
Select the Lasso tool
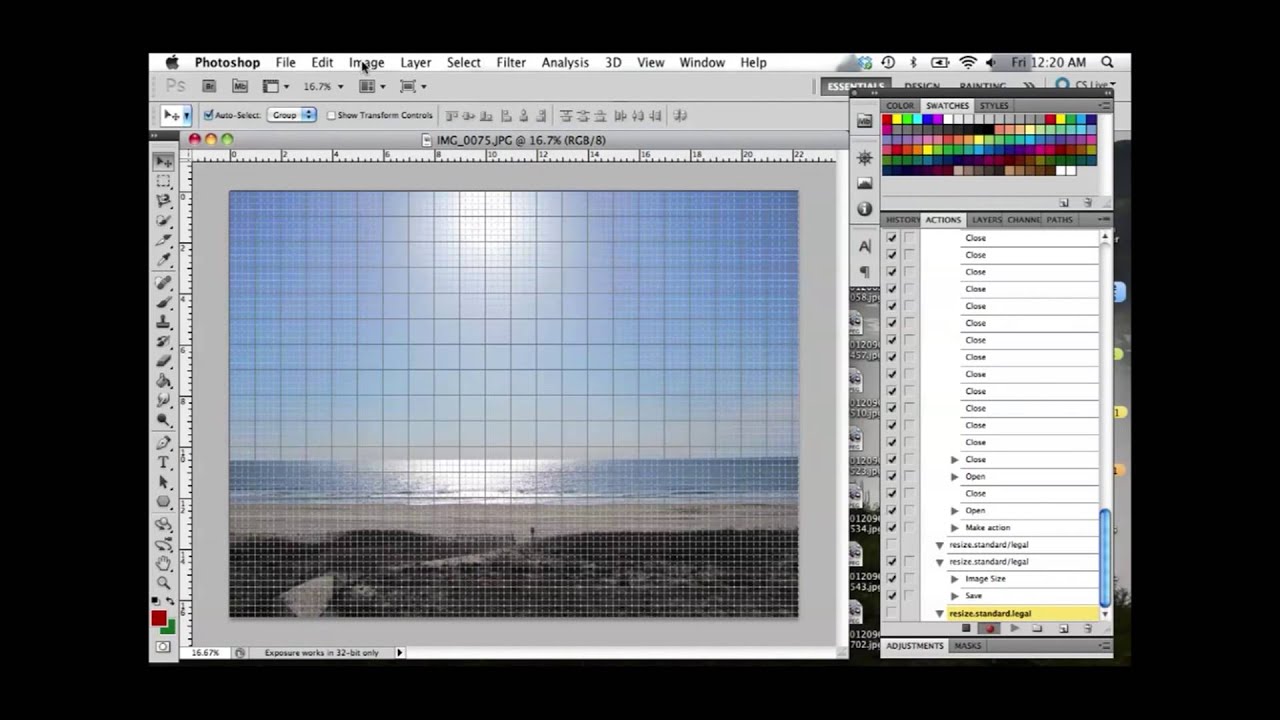[x=163, y=201]
